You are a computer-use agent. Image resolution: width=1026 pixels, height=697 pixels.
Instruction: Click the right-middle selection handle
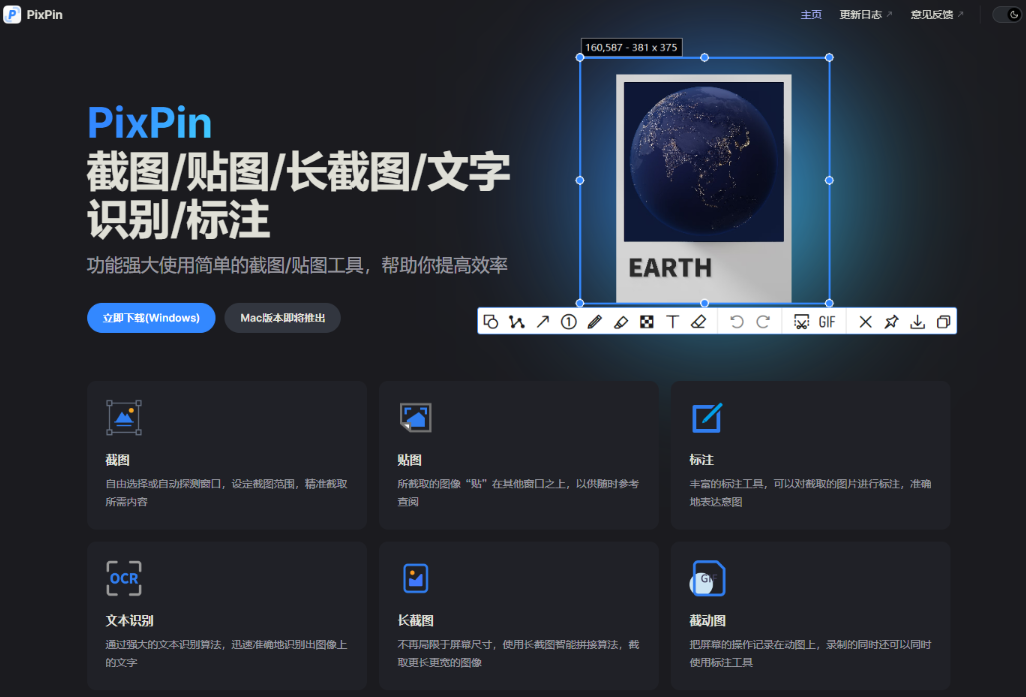click(829, 180)
